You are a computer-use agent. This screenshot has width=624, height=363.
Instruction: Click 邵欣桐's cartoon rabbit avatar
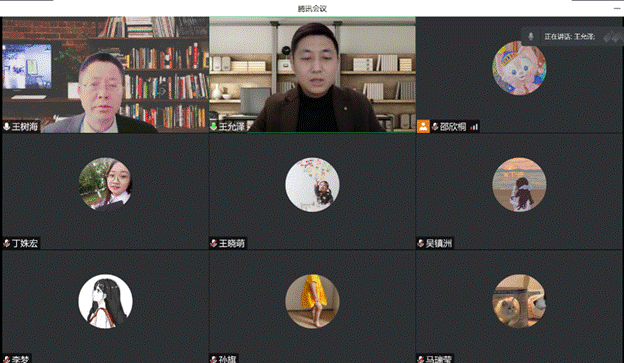[x=519, y=68]
